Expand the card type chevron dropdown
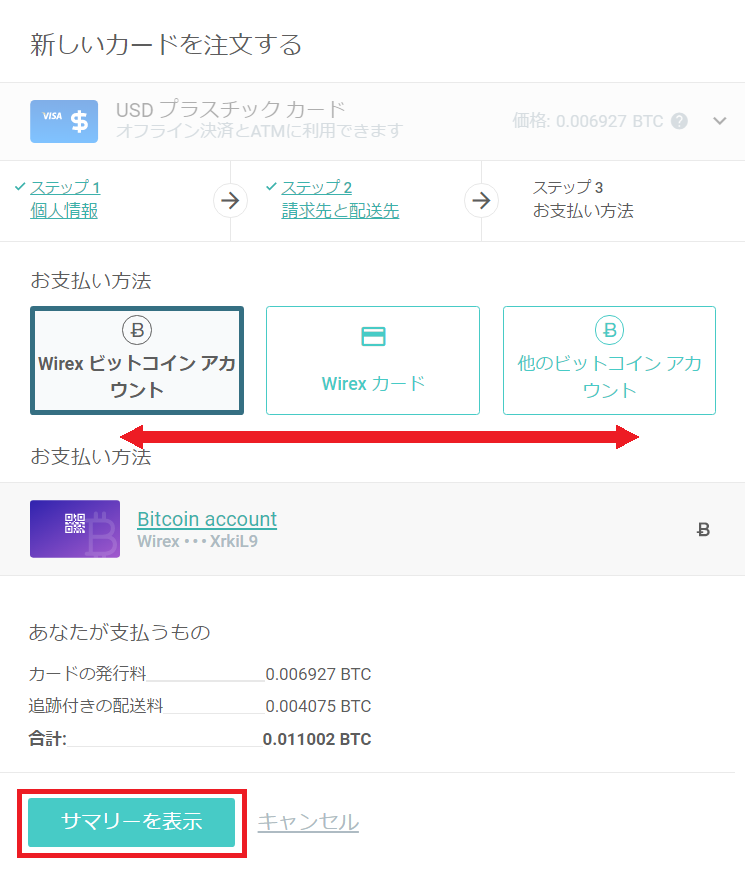The height and width of the screenshot is (872, 745). (x=720, y=121)
